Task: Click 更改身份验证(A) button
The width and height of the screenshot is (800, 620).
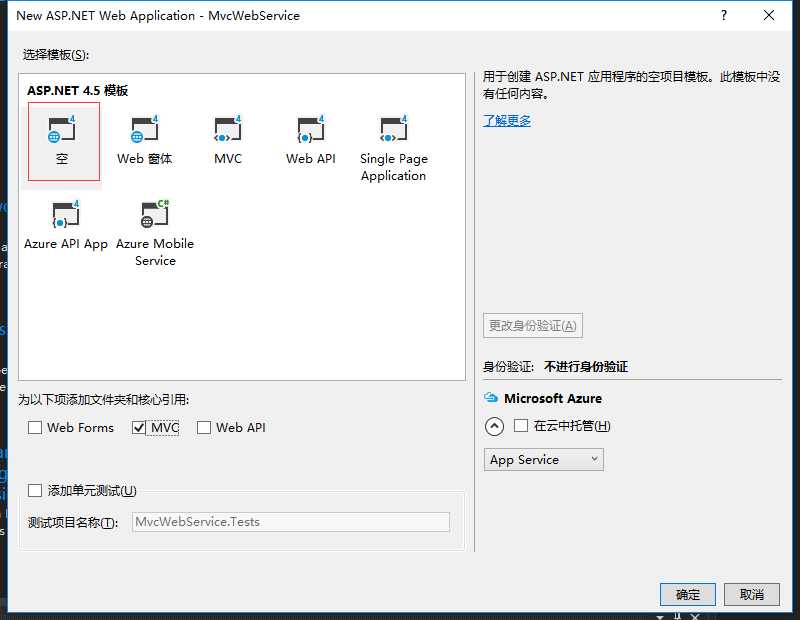Action: tap(533, 326)
